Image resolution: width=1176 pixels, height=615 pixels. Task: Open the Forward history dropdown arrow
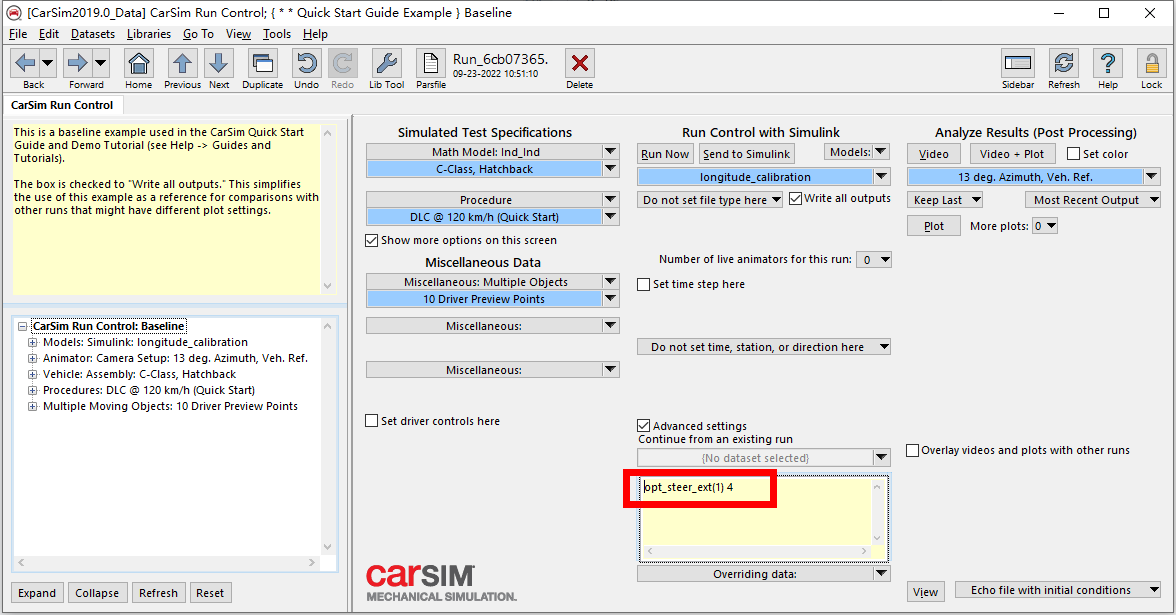100,63
